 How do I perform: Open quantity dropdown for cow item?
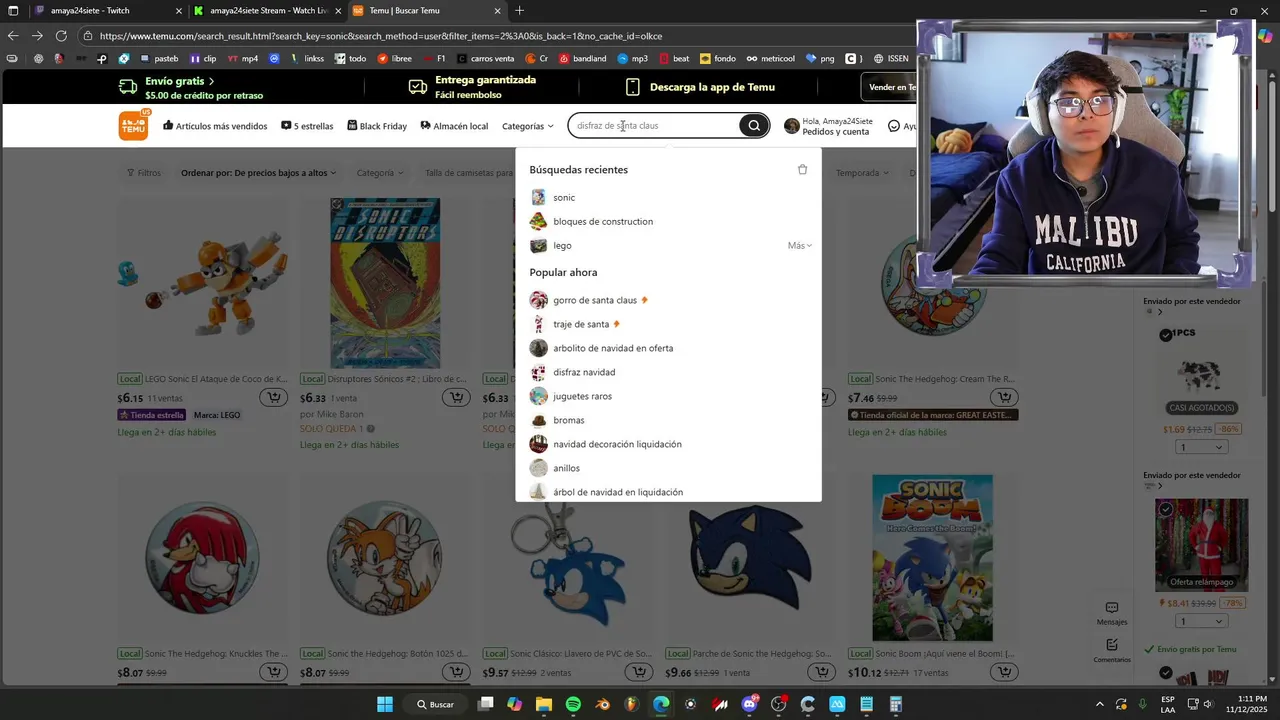tap(1201, 447)
